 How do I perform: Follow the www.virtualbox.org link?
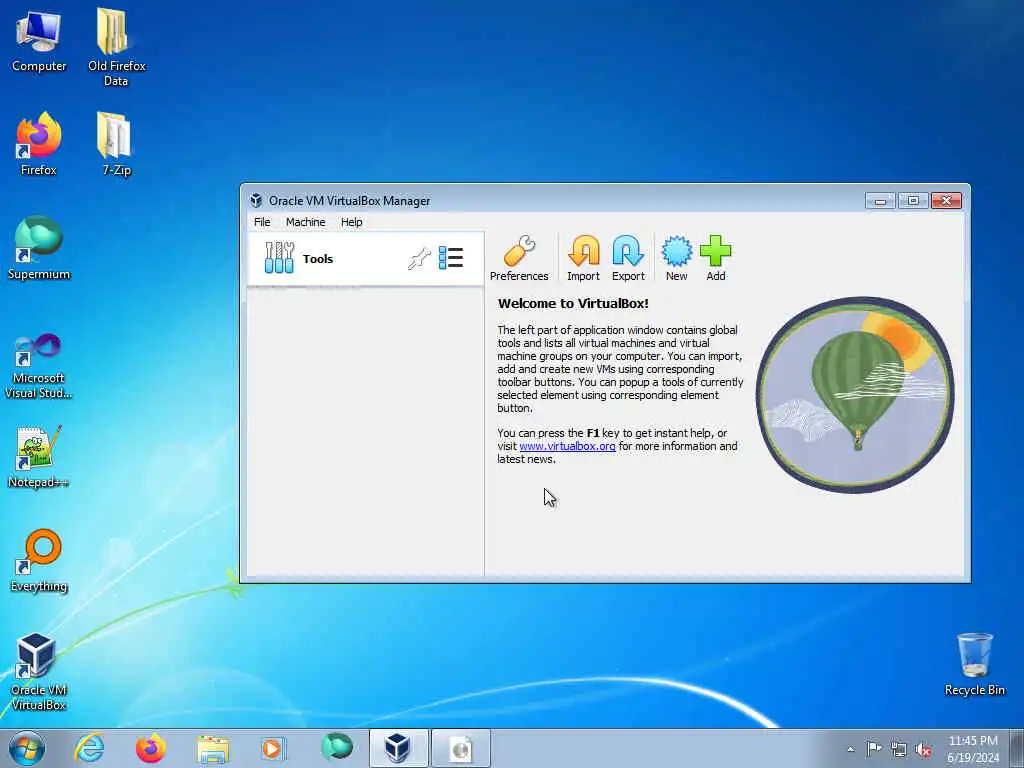click(x=568, y=446)
